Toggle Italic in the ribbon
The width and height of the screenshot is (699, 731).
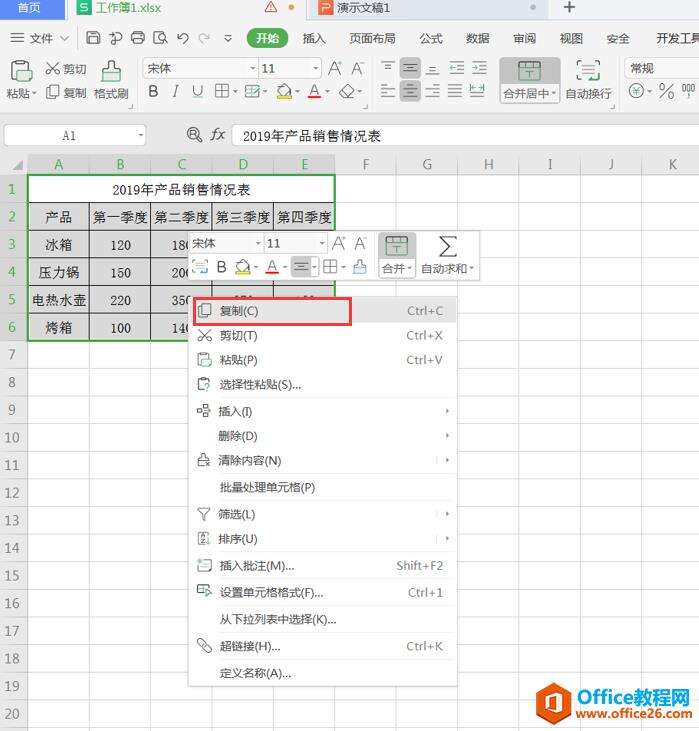175,91
